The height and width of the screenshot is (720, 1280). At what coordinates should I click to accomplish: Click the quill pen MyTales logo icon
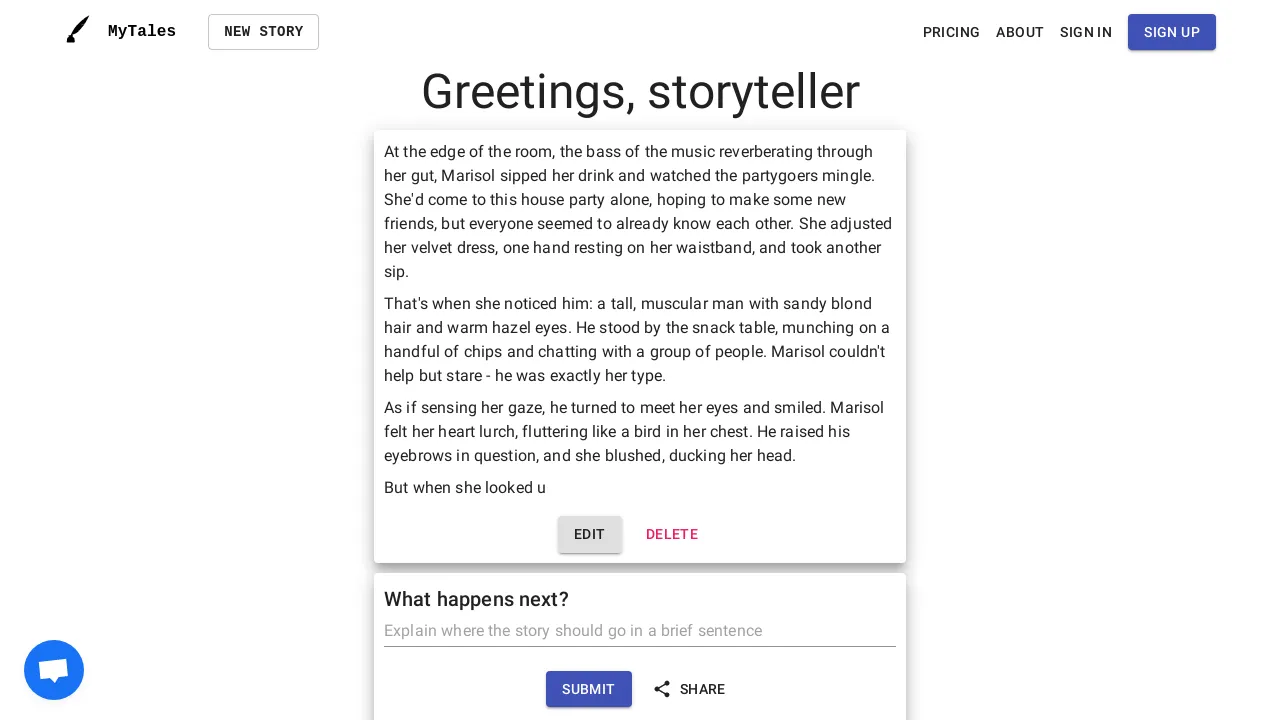(78, 29)
